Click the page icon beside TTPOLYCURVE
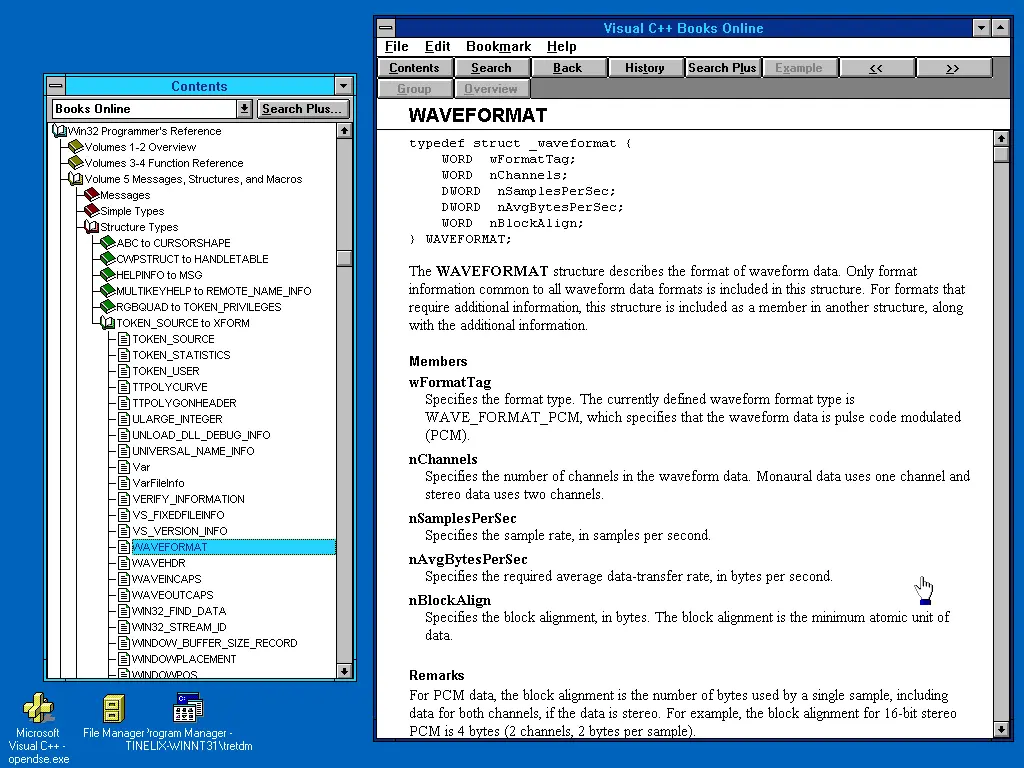Image resolution: width=1024 pixels, height=768 pixels. coord(124,387)
